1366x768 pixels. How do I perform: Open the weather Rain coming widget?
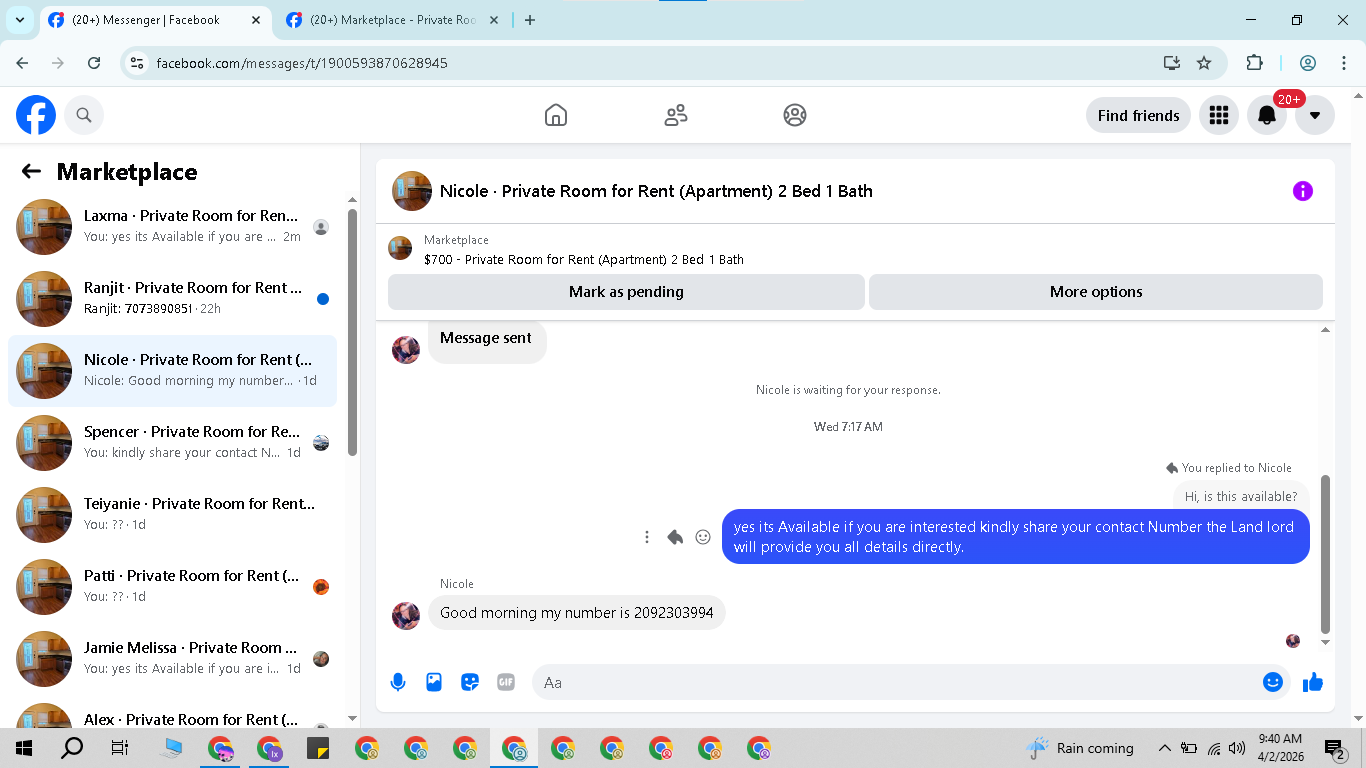[x=1081, y=748]
